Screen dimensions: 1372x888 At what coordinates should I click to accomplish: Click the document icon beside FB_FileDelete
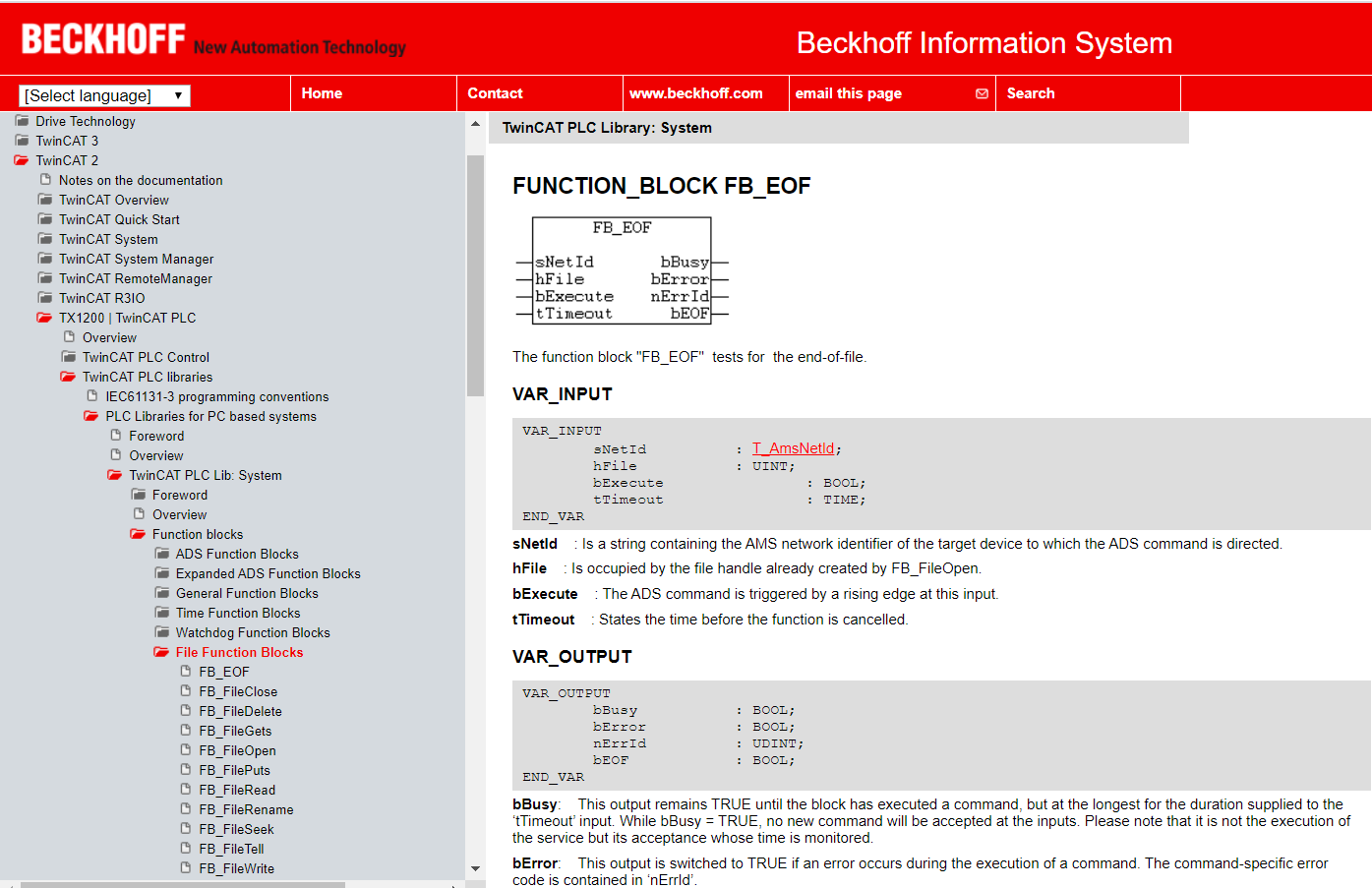tap(186, 710)
